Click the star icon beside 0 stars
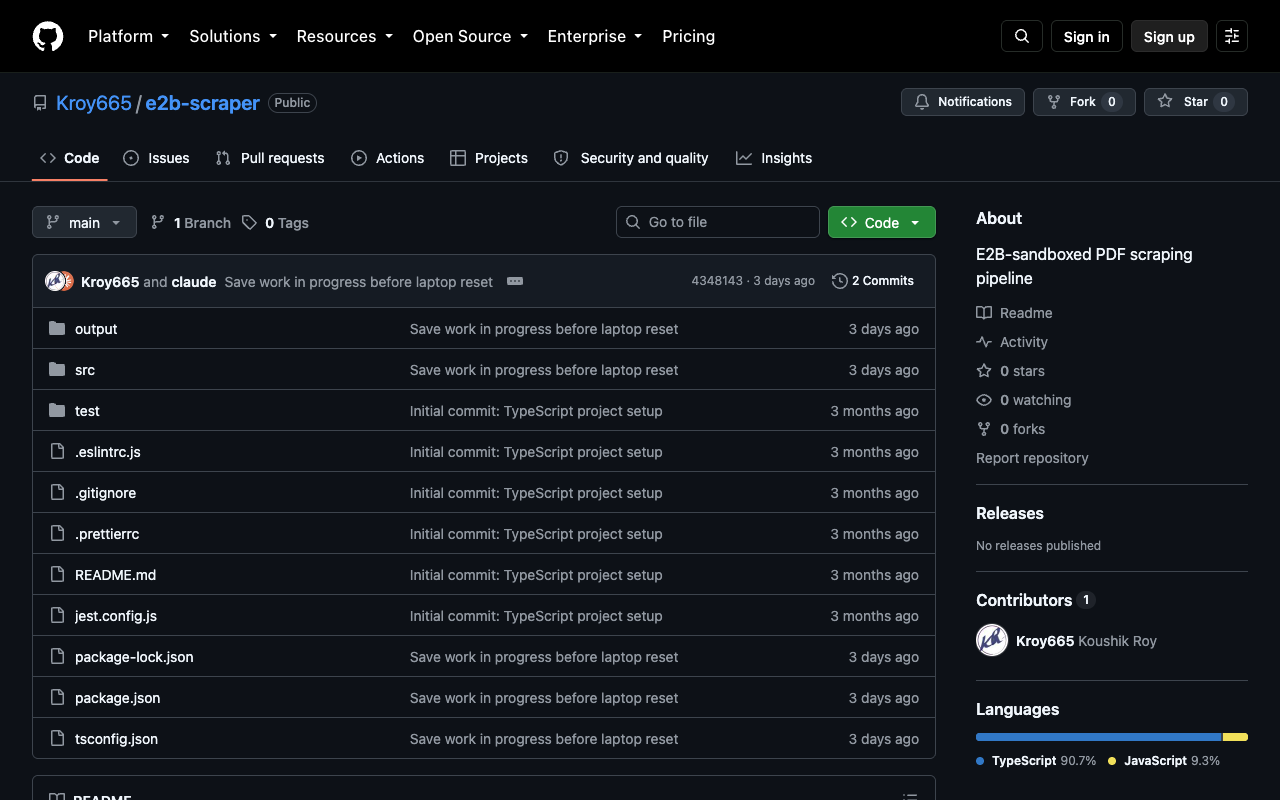 (x=984, y=371)
